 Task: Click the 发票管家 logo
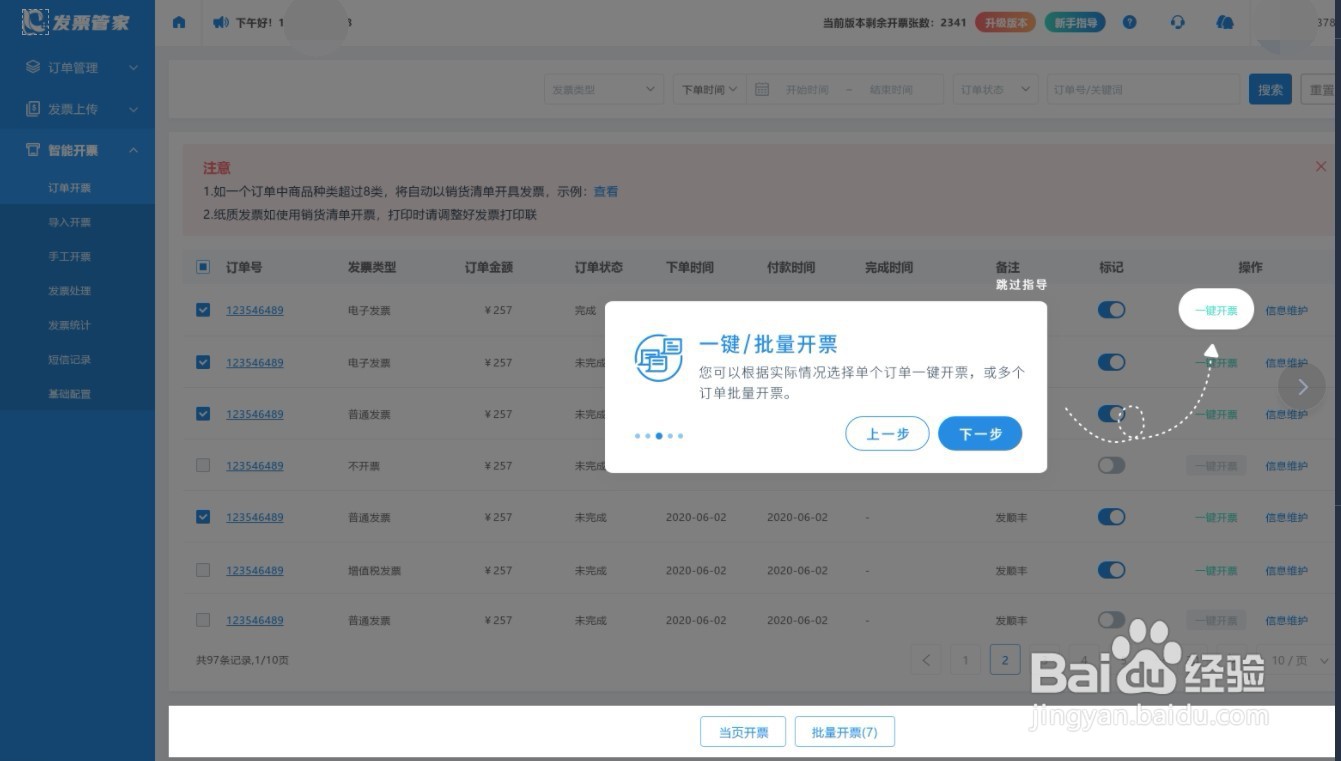[76, 21]
